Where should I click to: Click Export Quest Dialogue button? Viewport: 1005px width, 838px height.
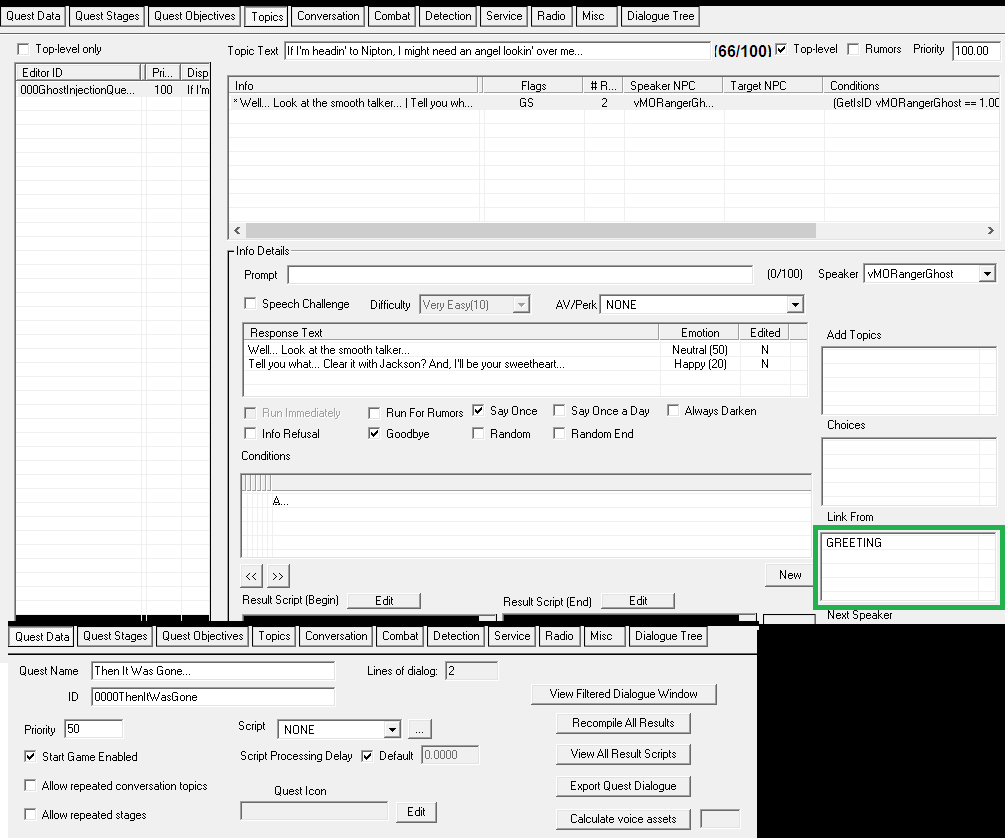pyautogui.click(x=623, y=786)
